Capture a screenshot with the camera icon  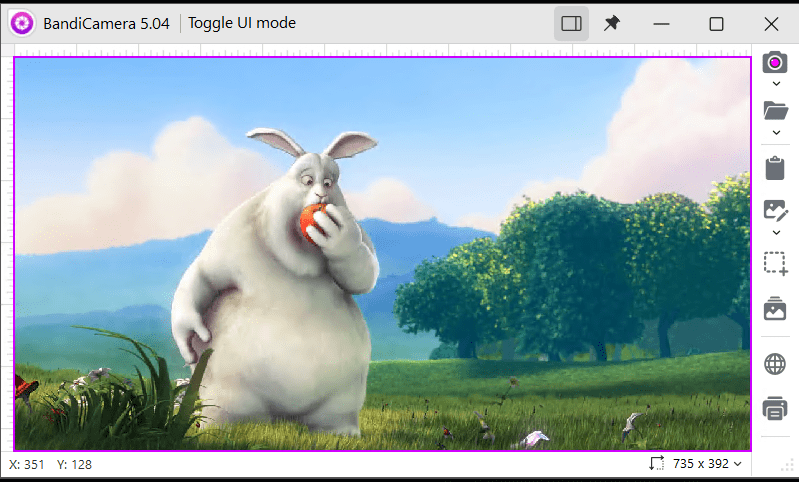pos(775,62)
